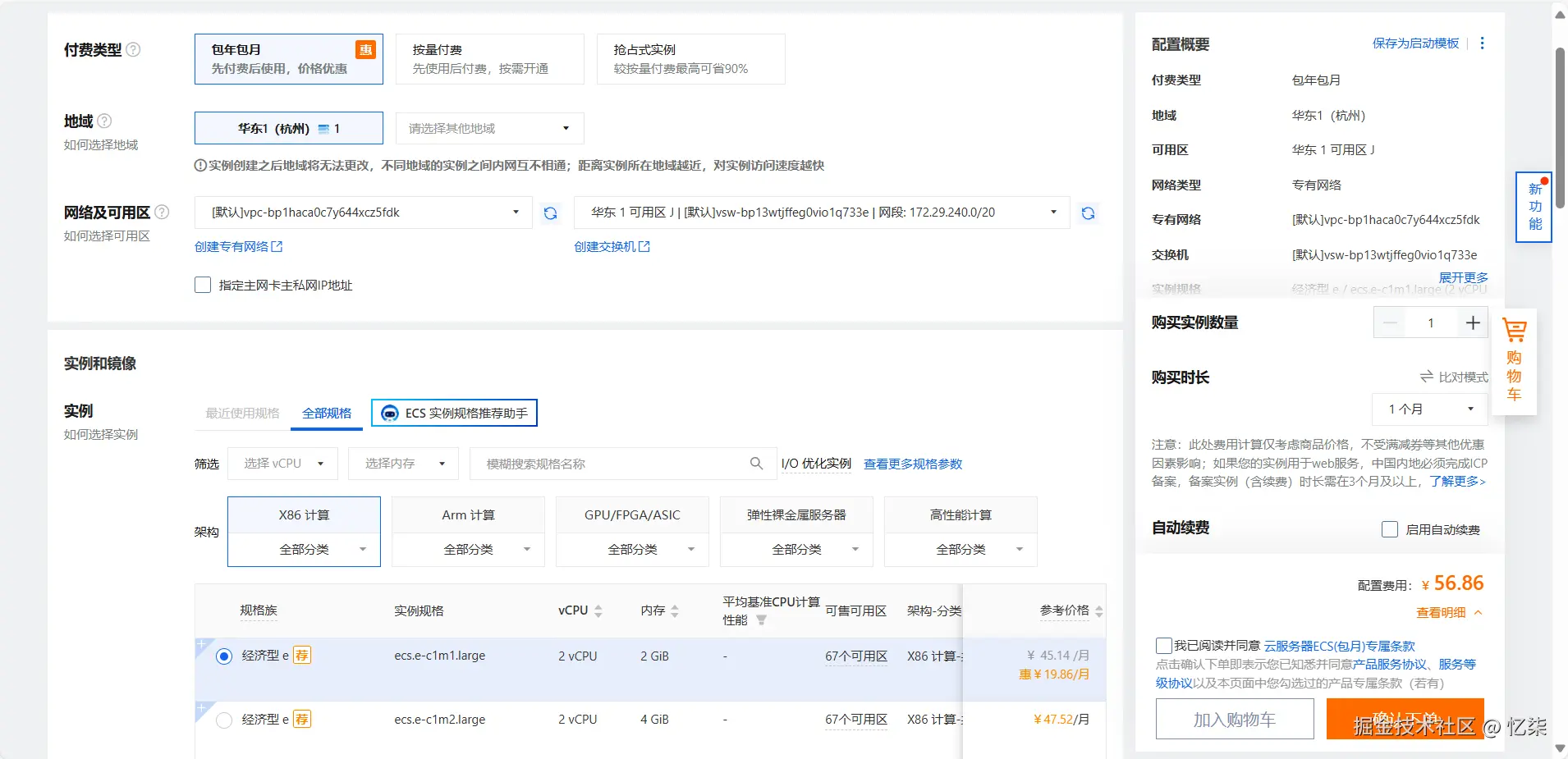The width and height of the screenshot is (1568, 759).
Task: Expand 查看明细 cost details
Action: pyautogui.click(x=1449, y=613)
